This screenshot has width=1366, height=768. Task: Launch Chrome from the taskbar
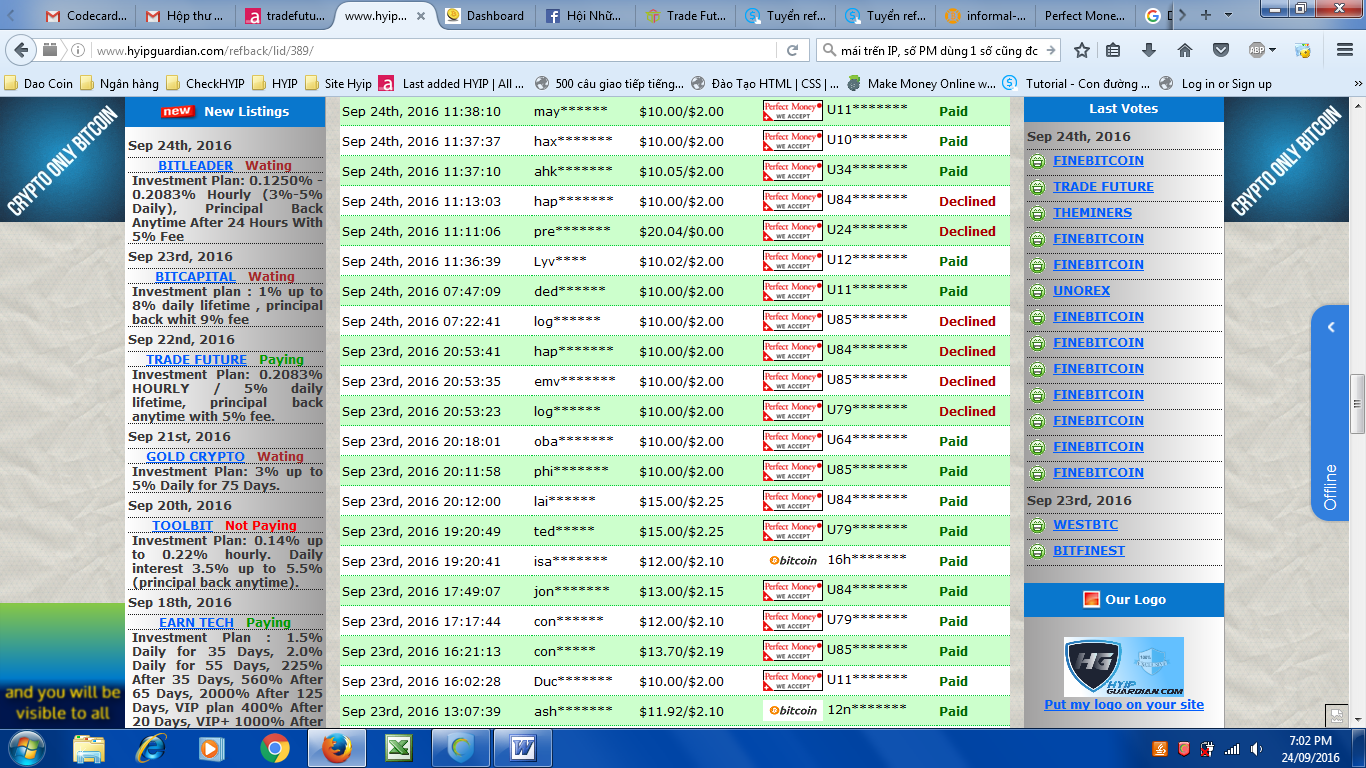tap(275, 748)
